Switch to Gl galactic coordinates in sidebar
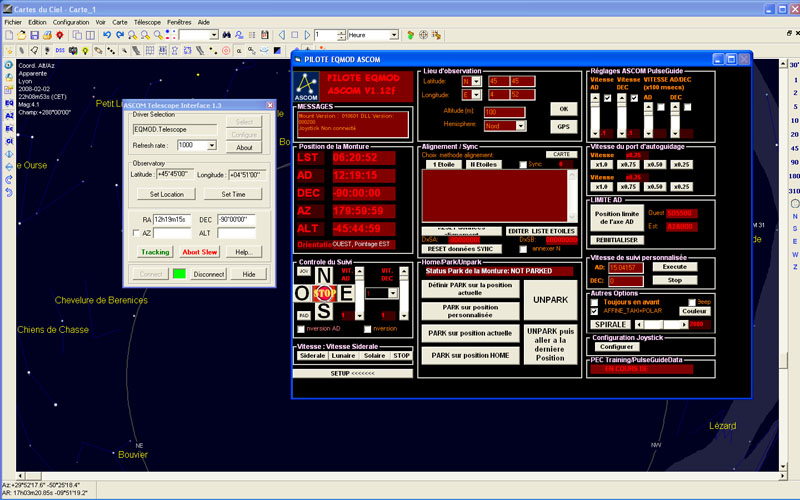The height and width of the screenshot is (500, 800). point(9,141)
